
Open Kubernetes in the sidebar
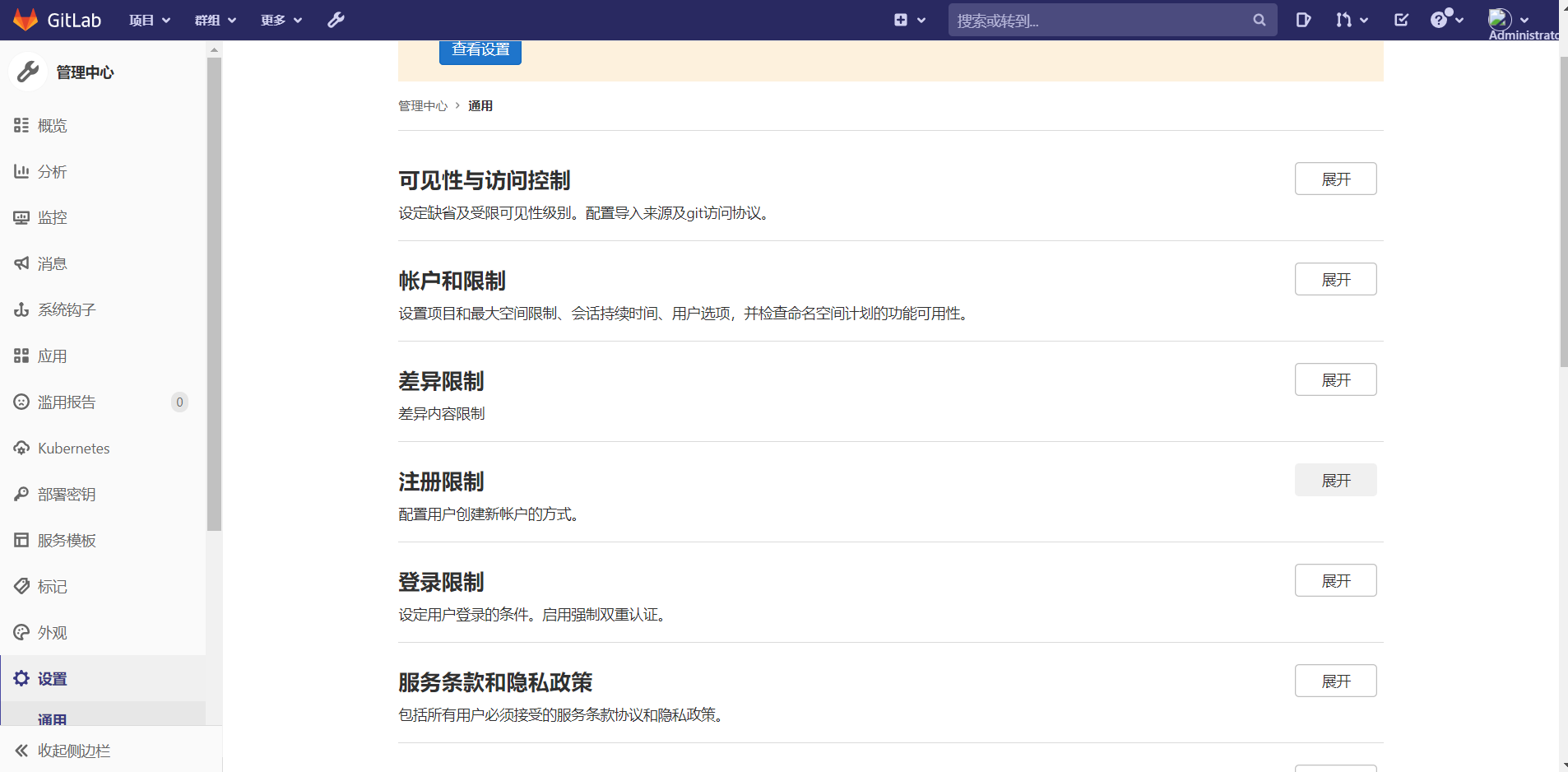[x=103, y=448]
